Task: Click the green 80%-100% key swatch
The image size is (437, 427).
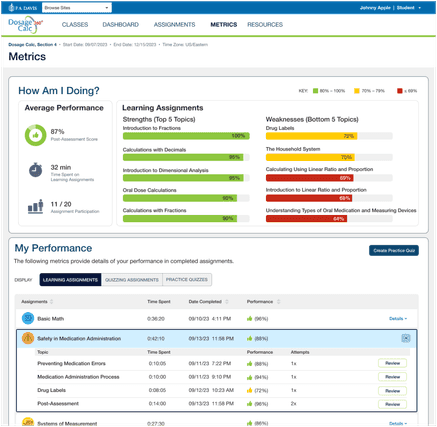Action: click(315, 91)
